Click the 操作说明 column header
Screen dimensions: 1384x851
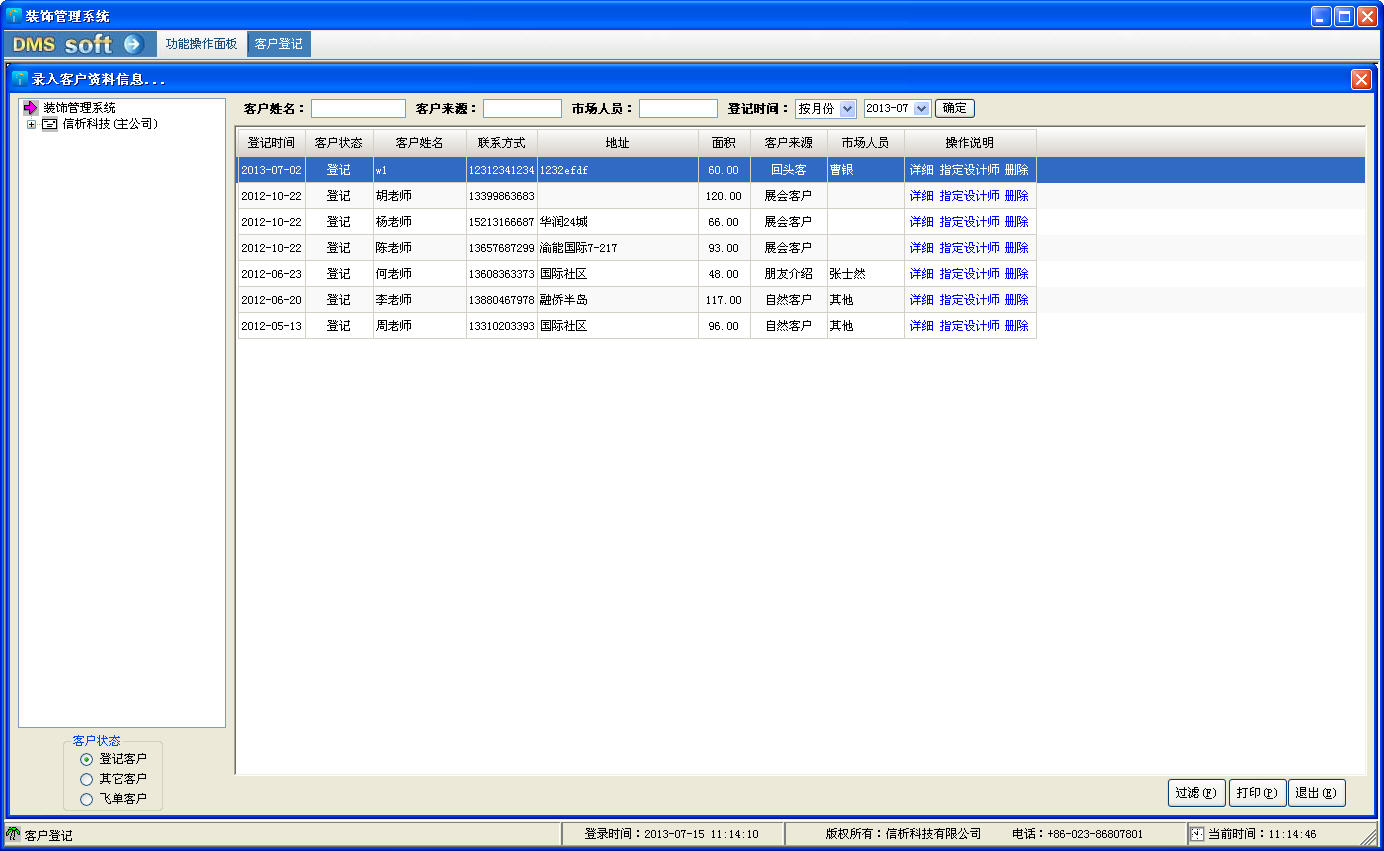point(970,143)
